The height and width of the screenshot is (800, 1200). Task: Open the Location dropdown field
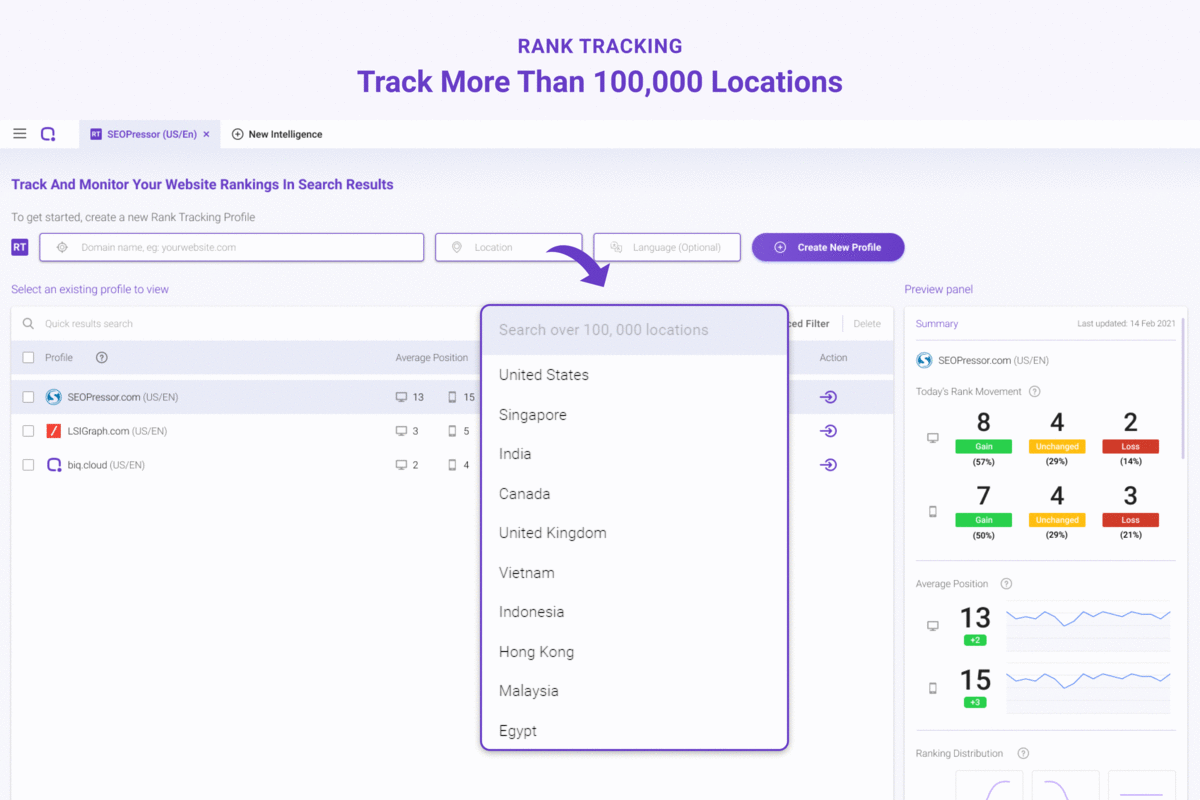point(494,247)
